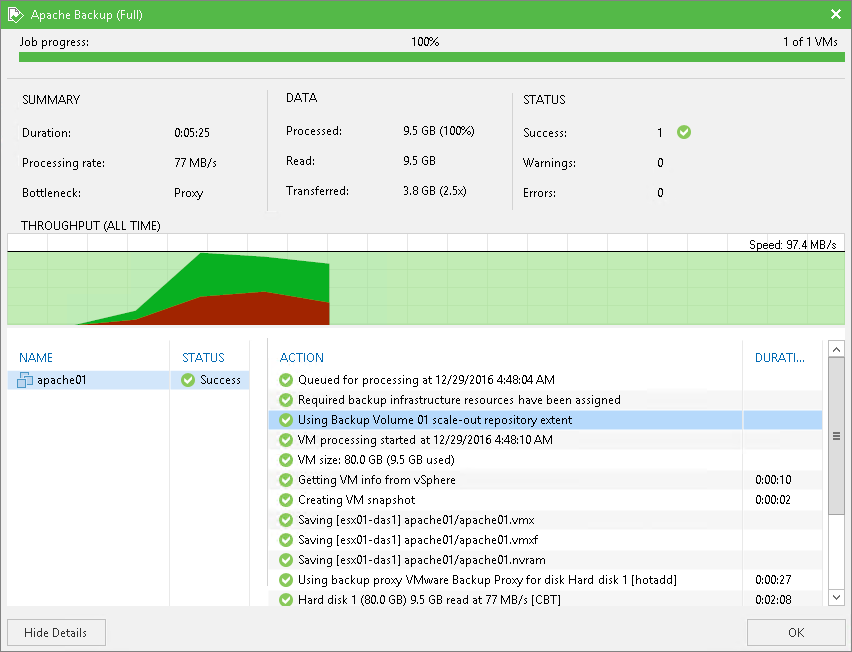
Task: Click the action log scroll down arrow
Action: click(x=836, y=597)
